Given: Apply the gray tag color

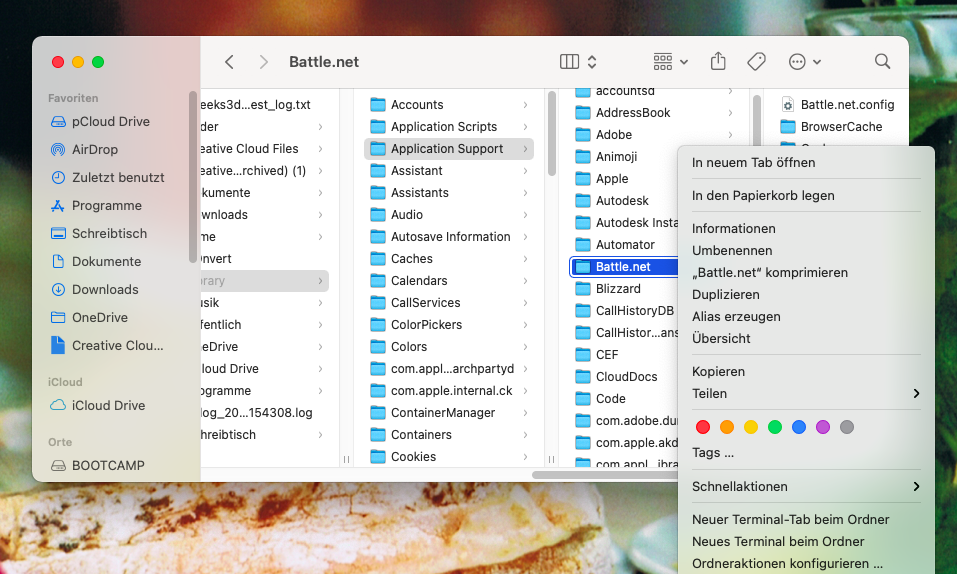Looking at the screenshot, I should [847, 427].
